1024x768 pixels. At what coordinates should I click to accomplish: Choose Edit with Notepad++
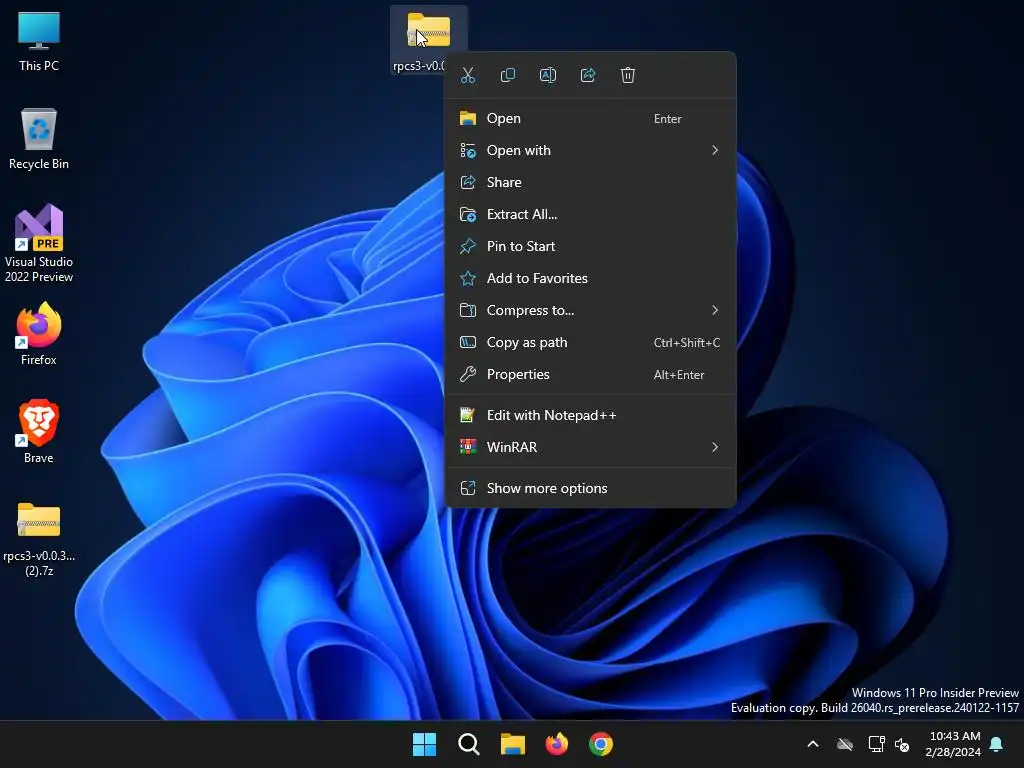pyautogui.click(x=590, y=415)
